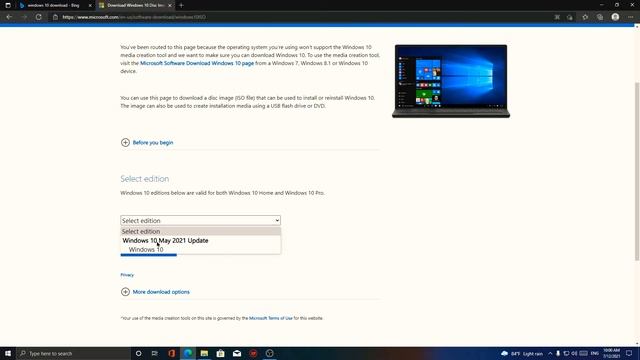This screenshot has width=640, height=360.
Task: Open Task View from taskbar
Action: coord(155,353)
